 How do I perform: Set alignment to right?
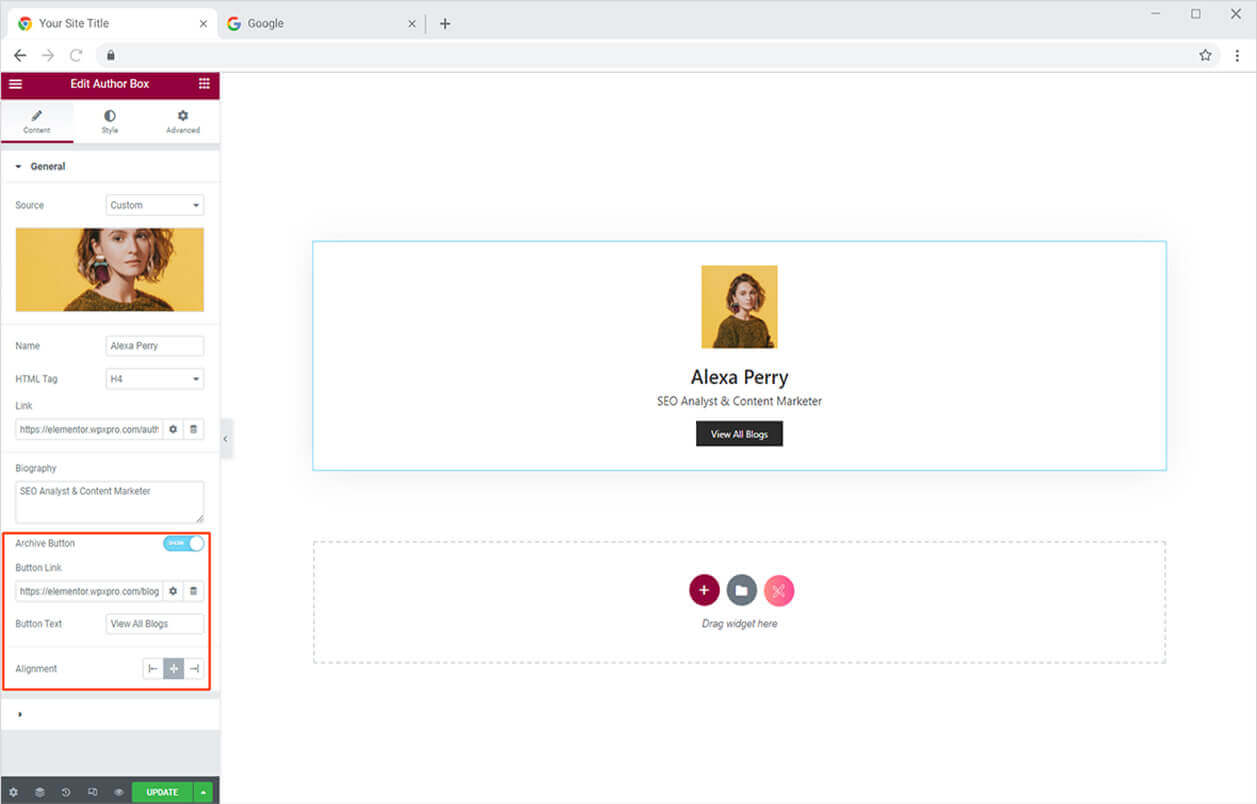tap(194, 669)
